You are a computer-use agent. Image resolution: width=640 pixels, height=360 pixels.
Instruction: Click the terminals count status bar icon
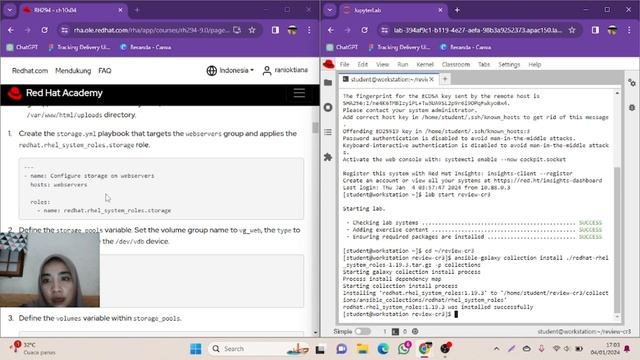(395, 331)
